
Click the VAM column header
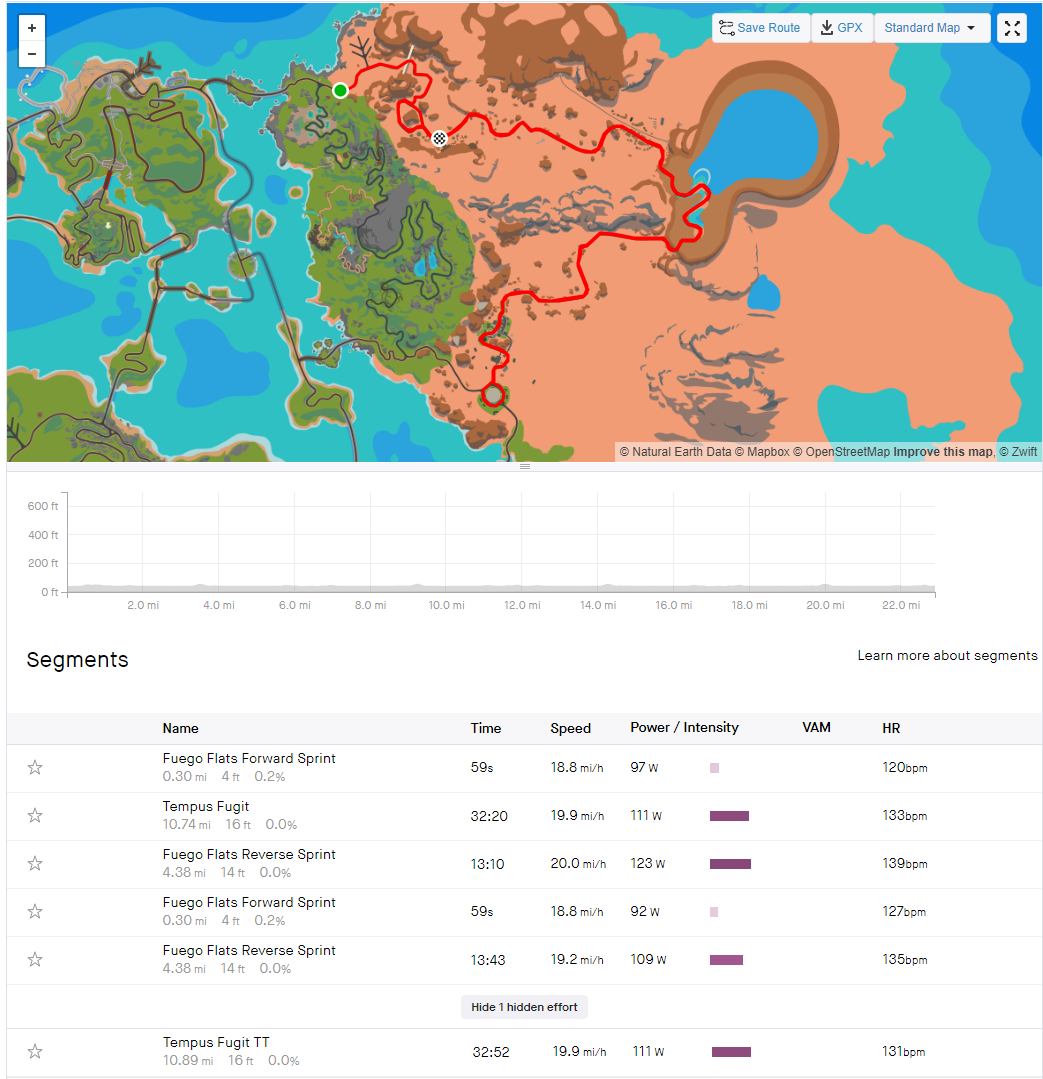tap(816, 727)
